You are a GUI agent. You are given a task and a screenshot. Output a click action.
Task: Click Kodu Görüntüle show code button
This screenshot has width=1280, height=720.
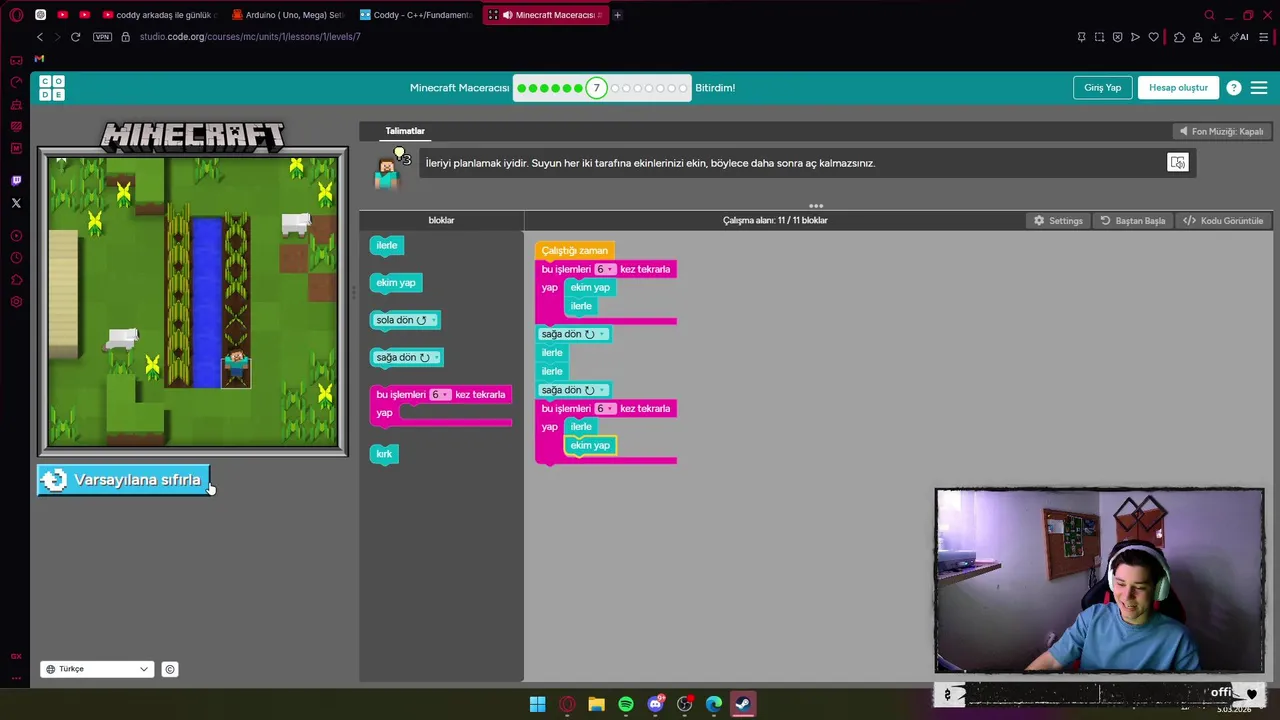point(1223,220)
